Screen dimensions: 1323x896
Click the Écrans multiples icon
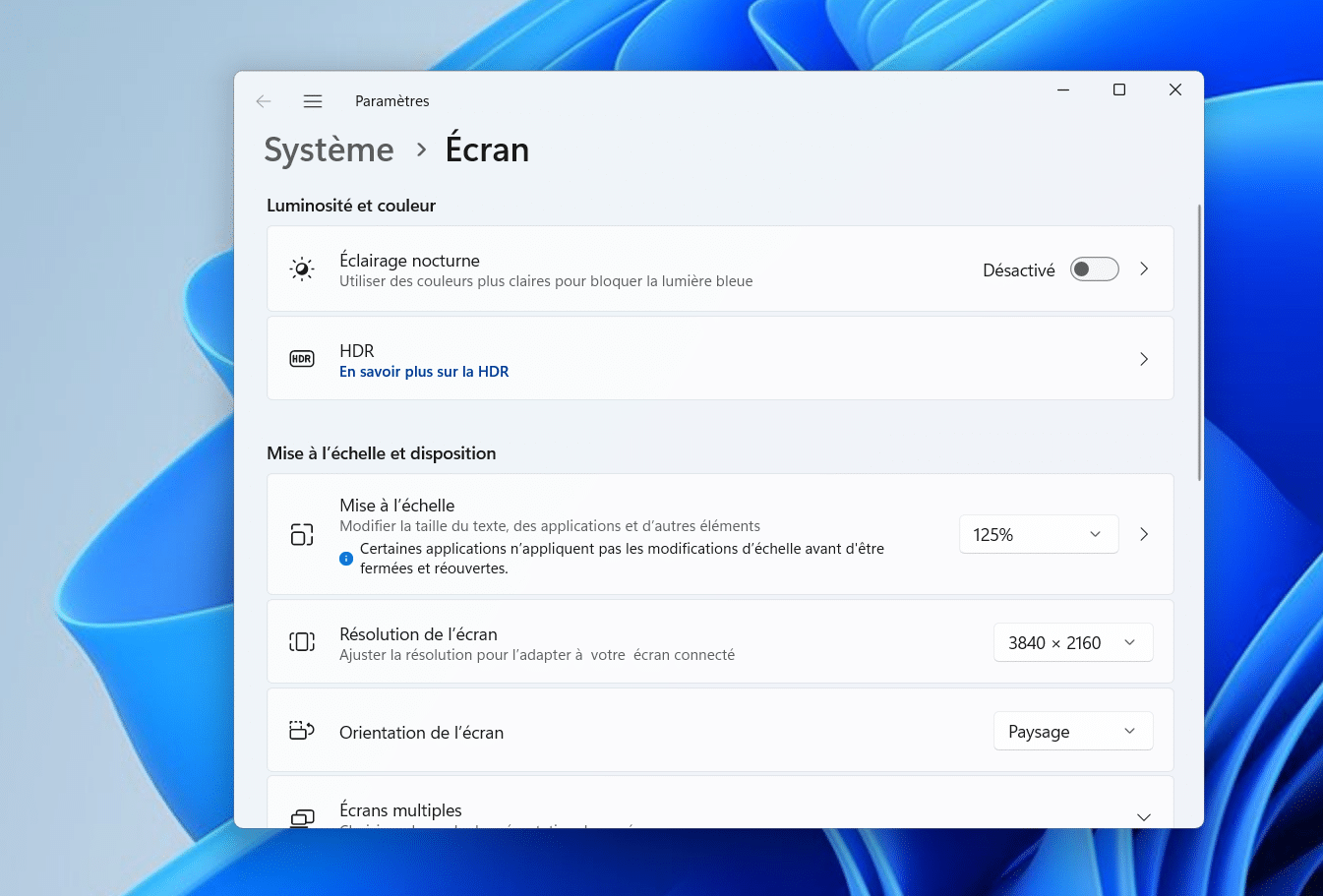point(302,818)
